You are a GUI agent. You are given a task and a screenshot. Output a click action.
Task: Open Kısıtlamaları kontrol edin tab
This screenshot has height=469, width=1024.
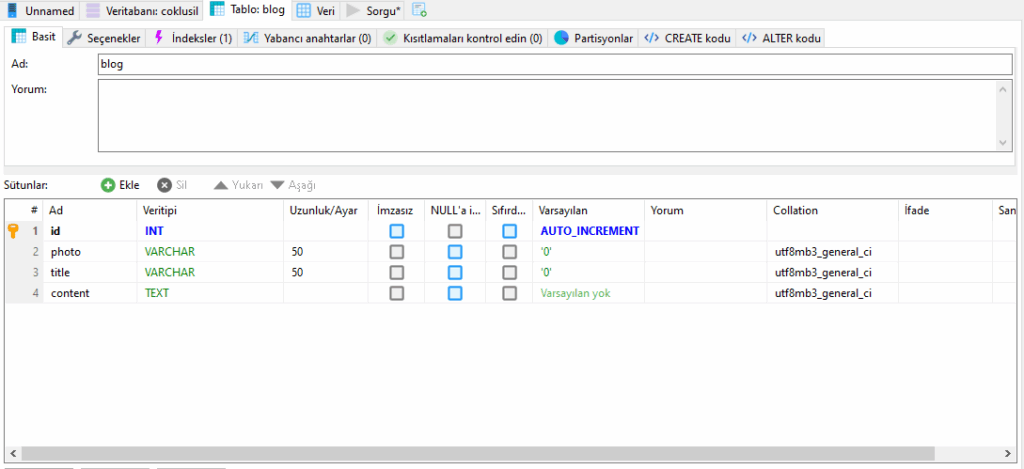(463, 38)
